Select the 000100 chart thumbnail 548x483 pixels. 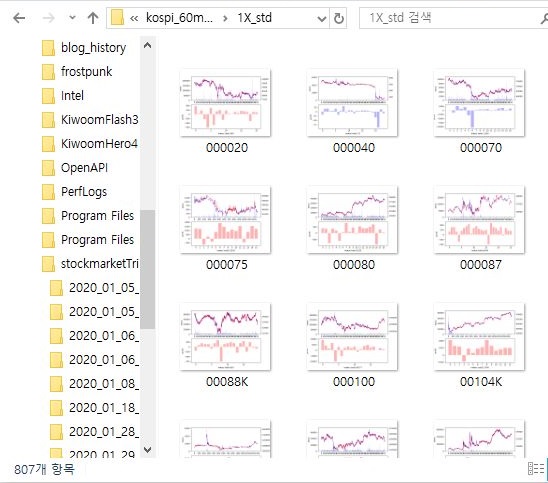352,337
